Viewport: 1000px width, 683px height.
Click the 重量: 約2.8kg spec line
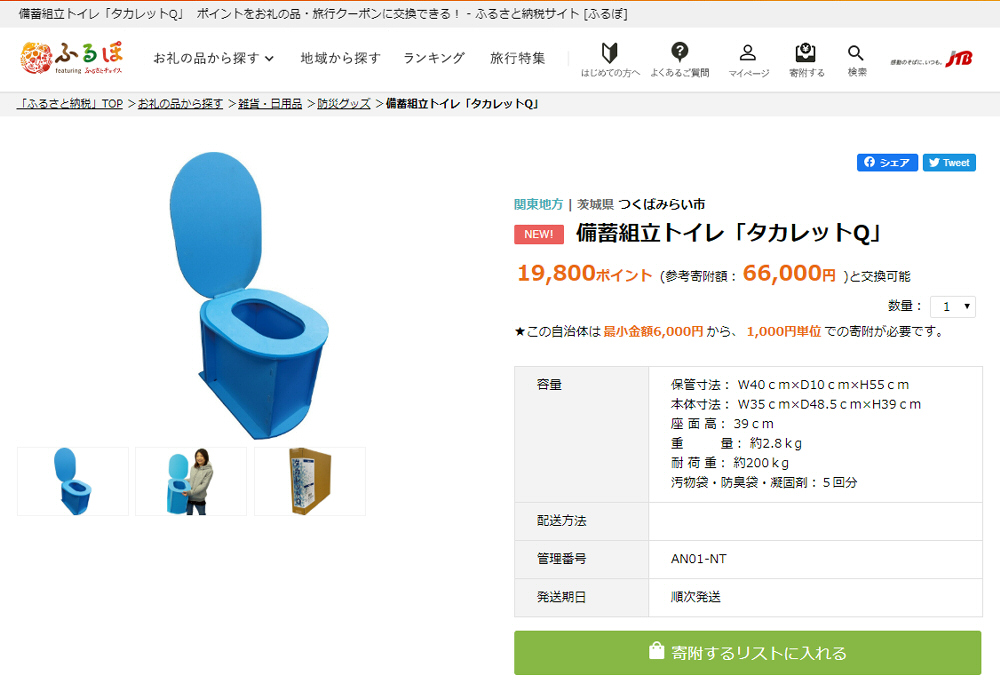736,443
